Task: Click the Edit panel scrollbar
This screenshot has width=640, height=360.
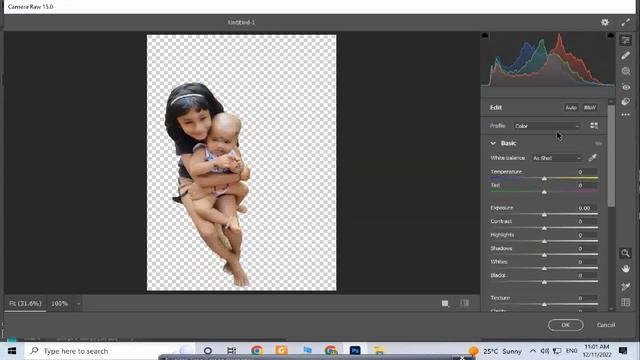Action: click(611, 155)
